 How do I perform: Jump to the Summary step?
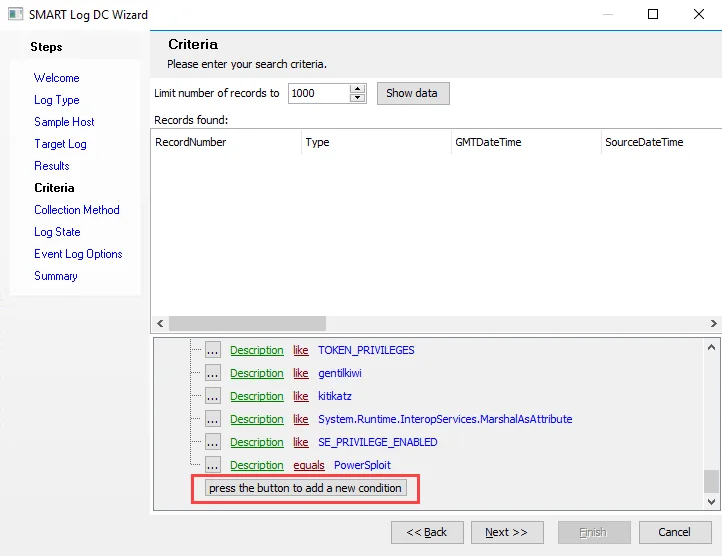pos(56,276)
